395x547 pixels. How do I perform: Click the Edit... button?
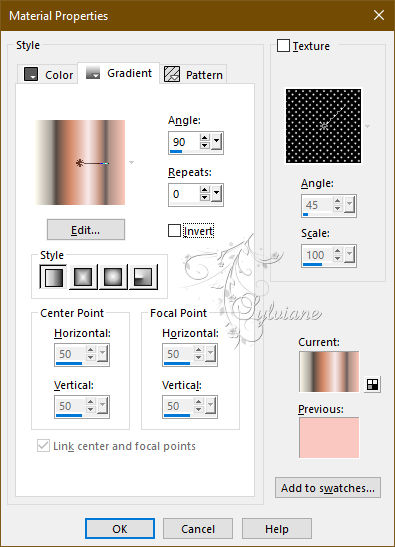point(86,230)
